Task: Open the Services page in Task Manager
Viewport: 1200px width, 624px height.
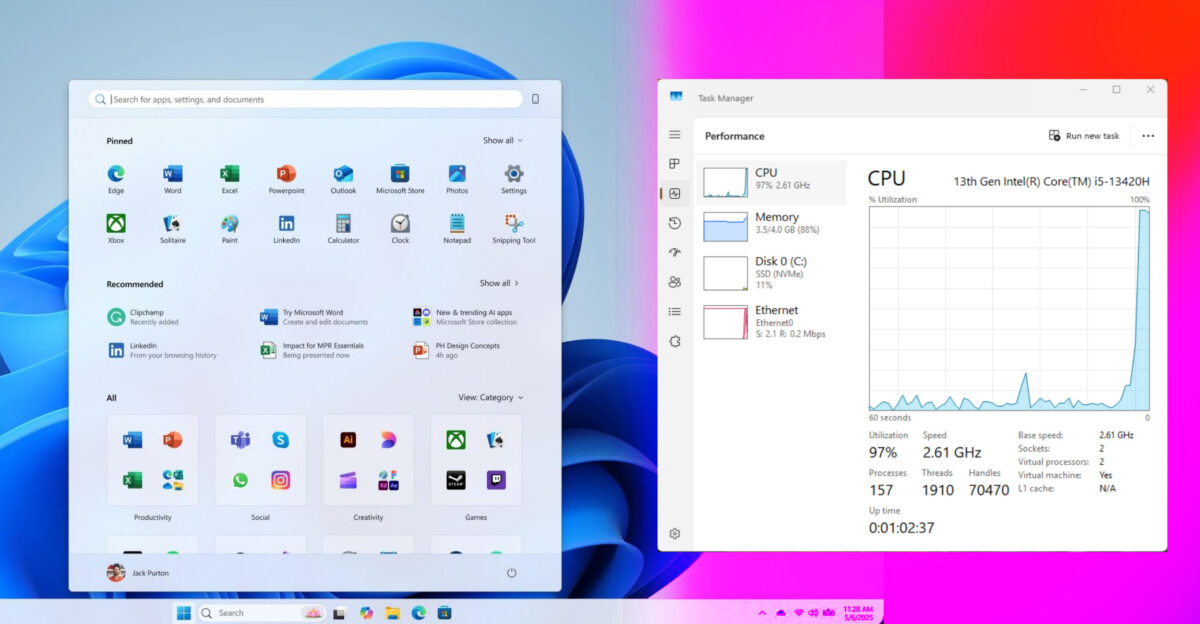Action: click(x=675, y=341)
